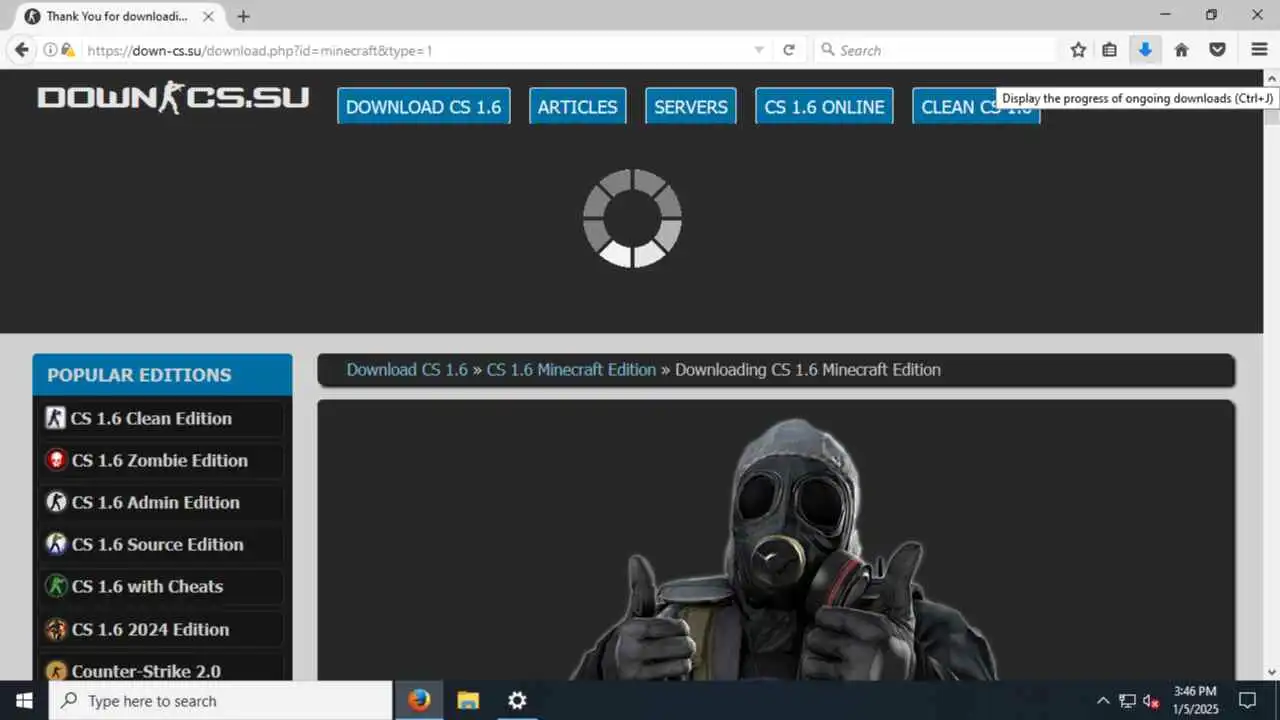Close the Thank You for downloading tab

click(209, 16)
